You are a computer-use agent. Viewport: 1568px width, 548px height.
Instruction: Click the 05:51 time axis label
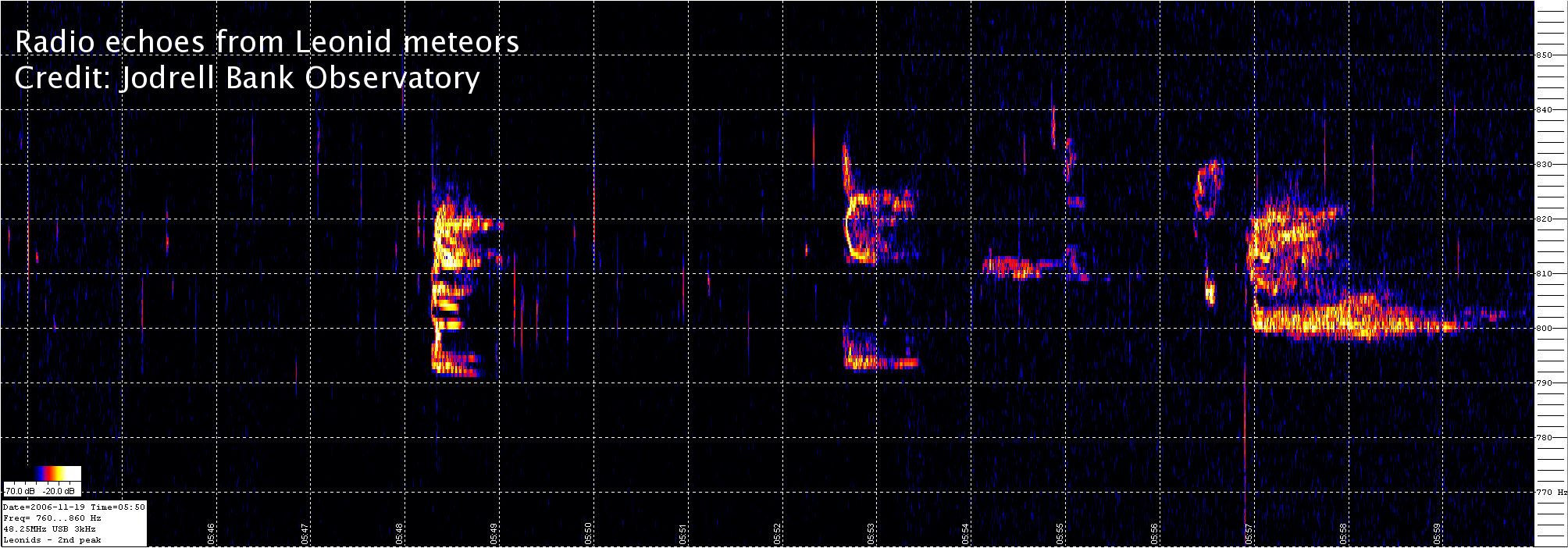(x=683, y=533)
